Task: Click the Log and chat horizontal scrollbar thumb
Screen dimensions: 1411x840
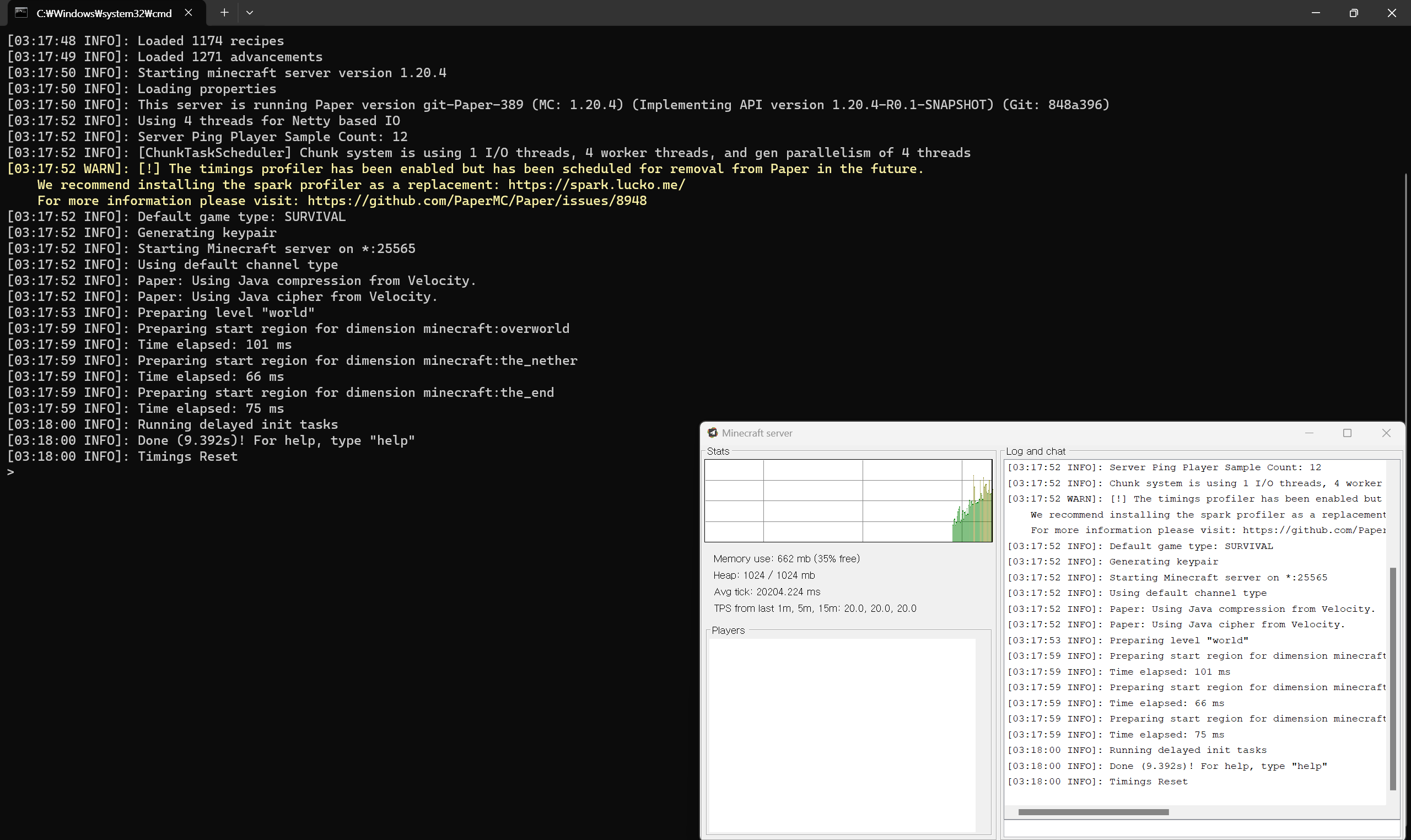Action: (x=1093, y=812)
